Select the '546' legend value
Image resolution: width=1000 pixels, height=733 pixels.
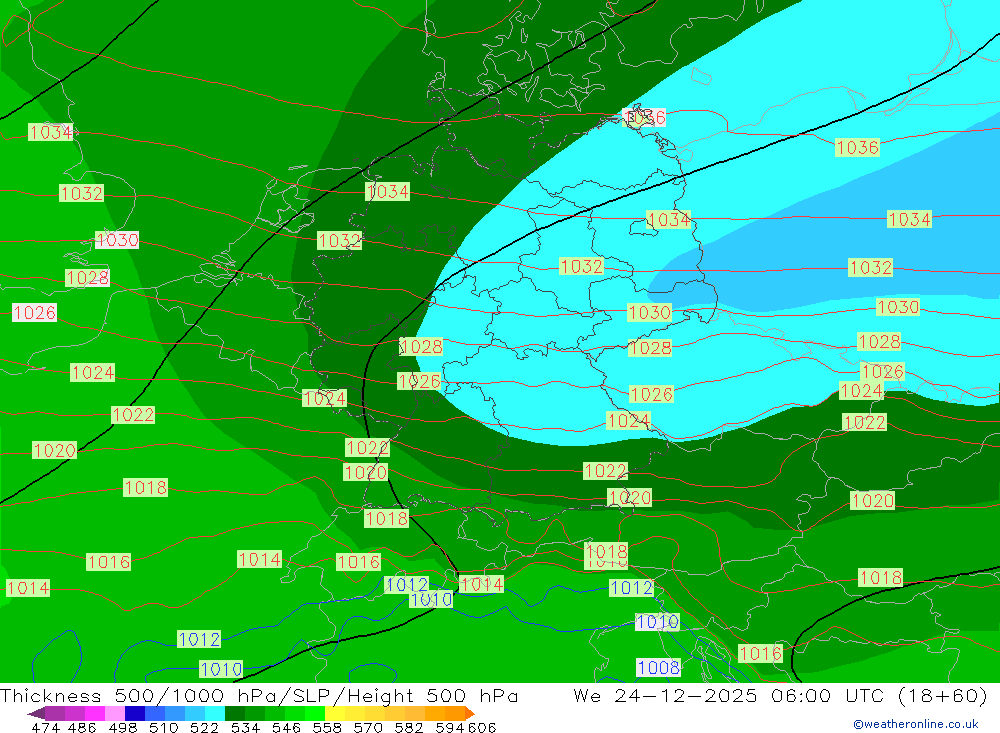pos(286,727)
